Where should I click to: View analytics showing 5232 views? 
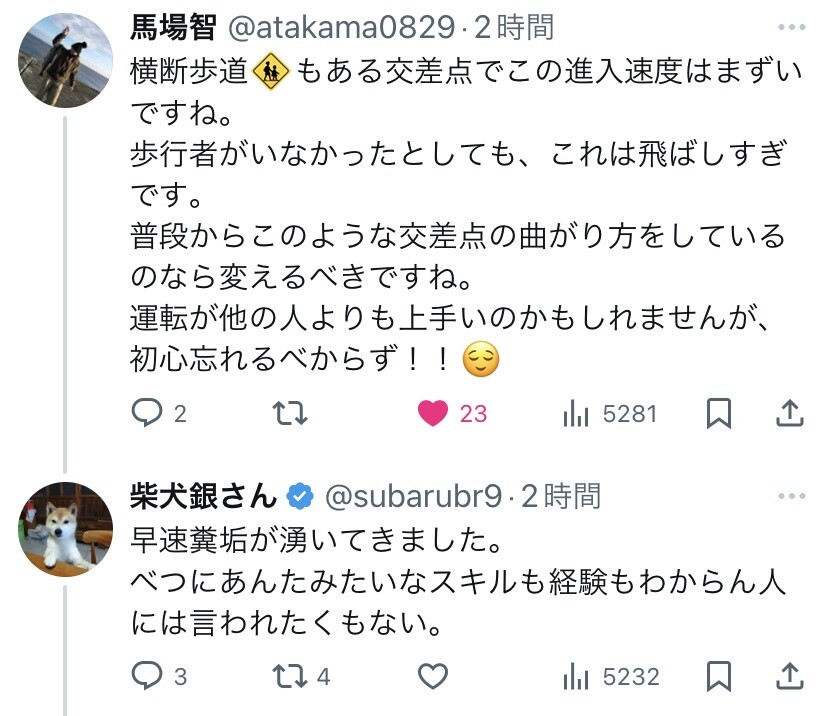[x=611, y=676]
